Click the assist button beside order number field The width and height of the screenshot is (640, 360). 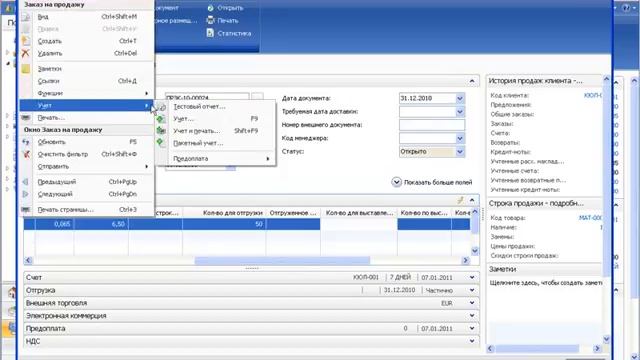point(257,97)
